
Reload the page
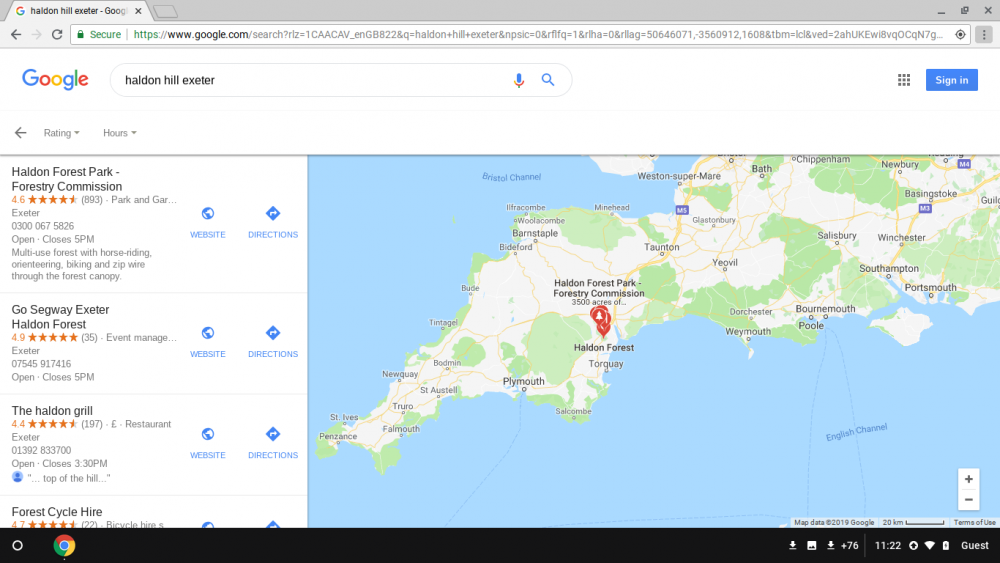click(x=57, y=34)
